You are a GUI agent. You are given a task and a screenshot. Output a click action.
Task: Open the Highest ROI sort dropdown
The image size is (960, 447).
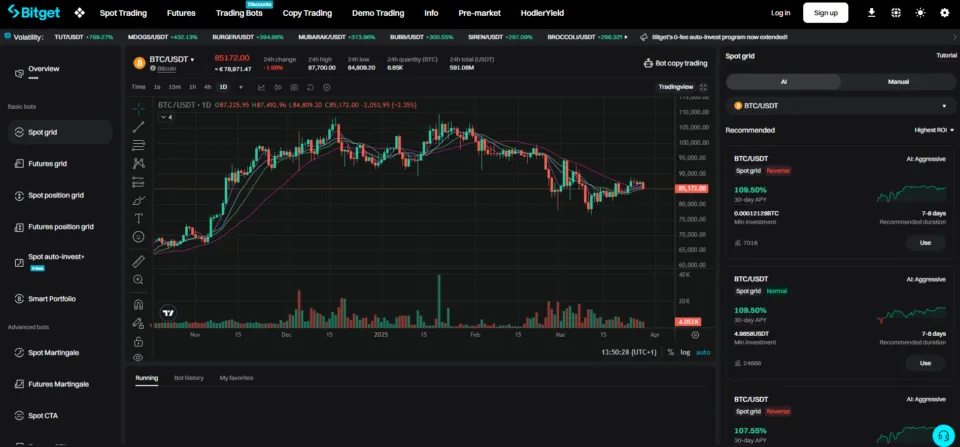(934, 130)
